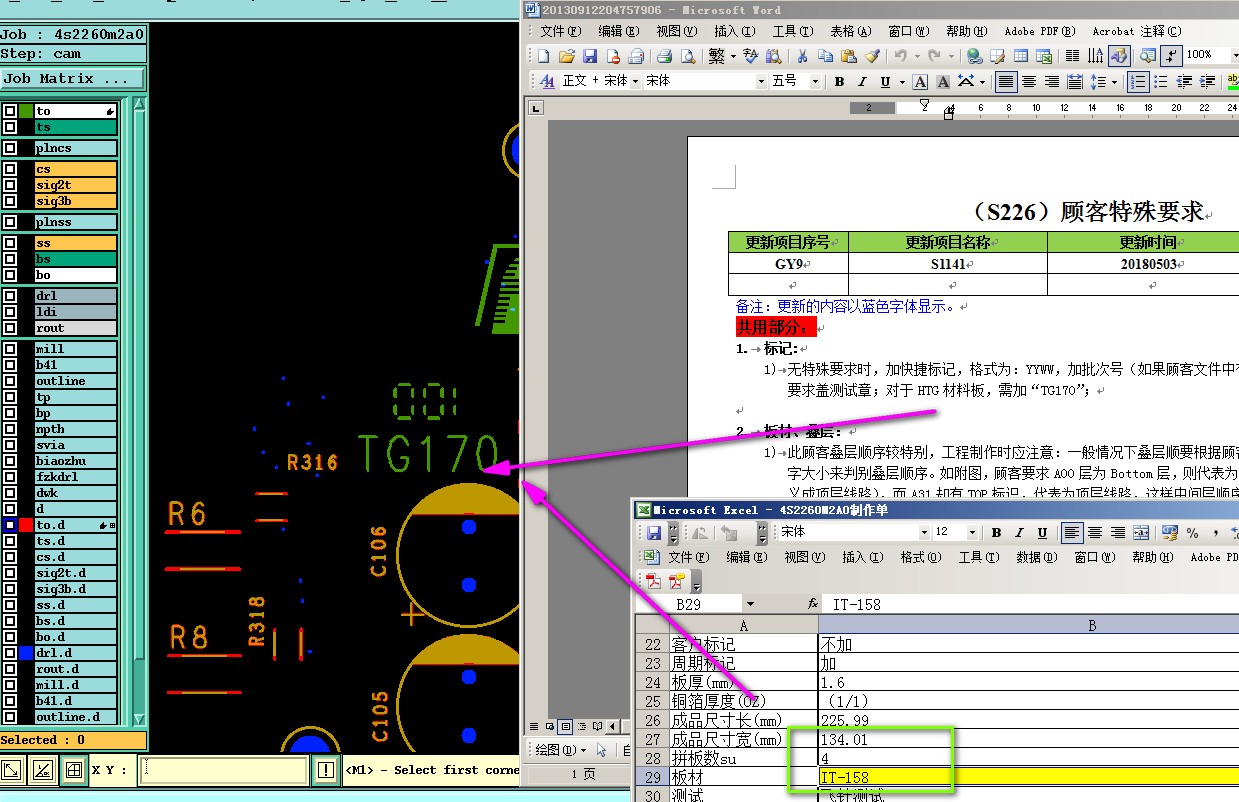
Task: Open 数据 menu in Excel
Action: click(x=1035, y=557)
